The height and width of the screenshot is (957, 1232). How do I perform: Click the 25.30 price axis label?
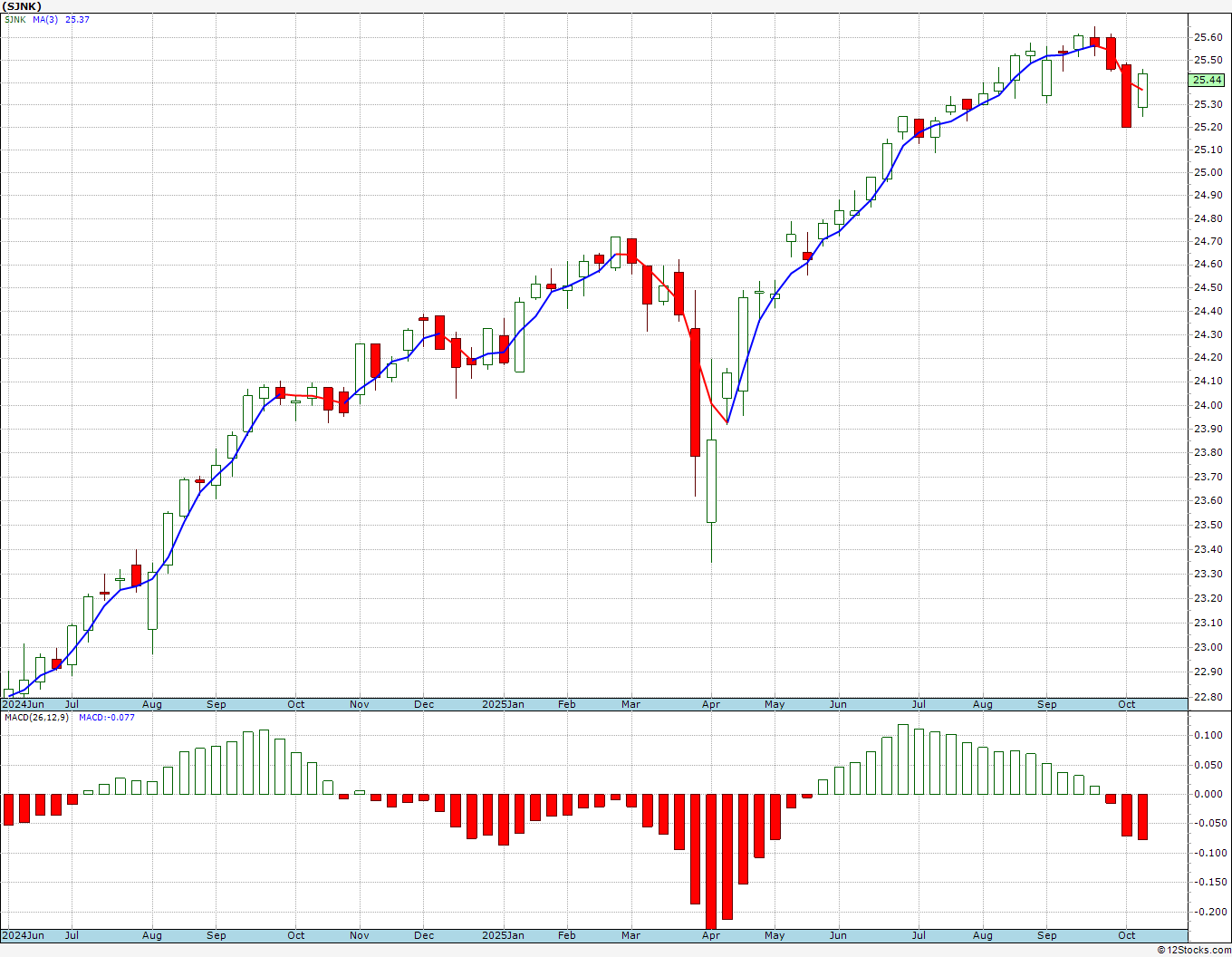(x=1208, y=104)
